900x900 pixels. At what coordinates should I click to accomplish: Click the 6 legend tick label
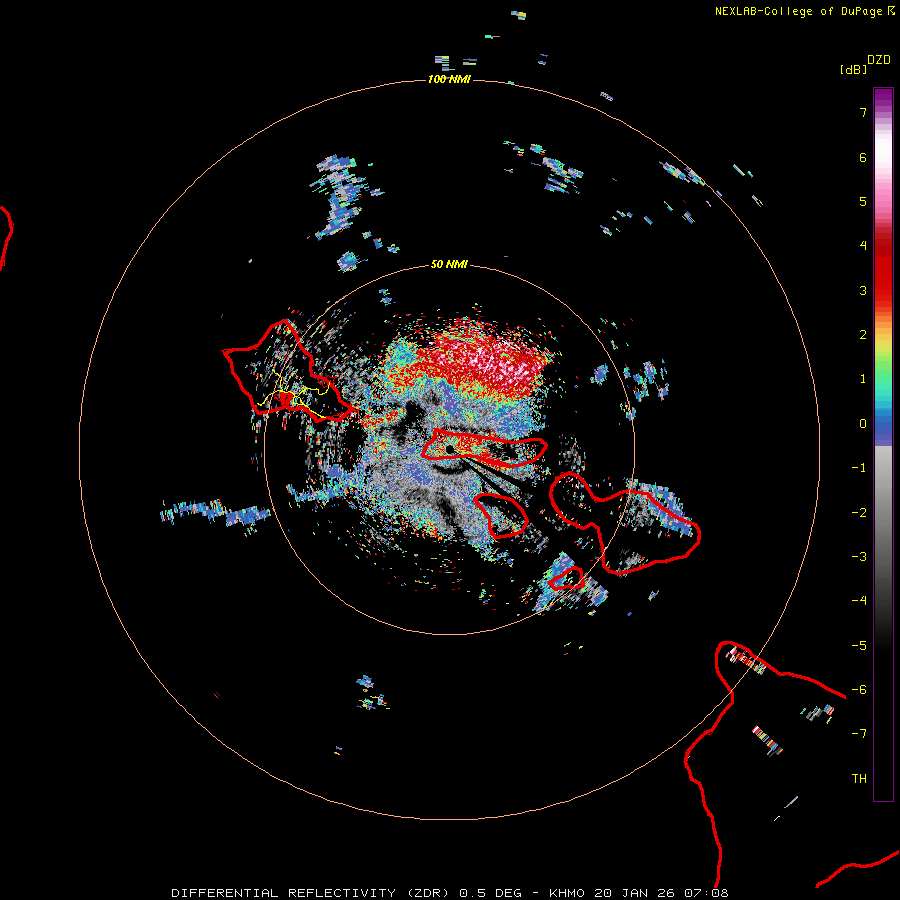(x=863, y=157)
